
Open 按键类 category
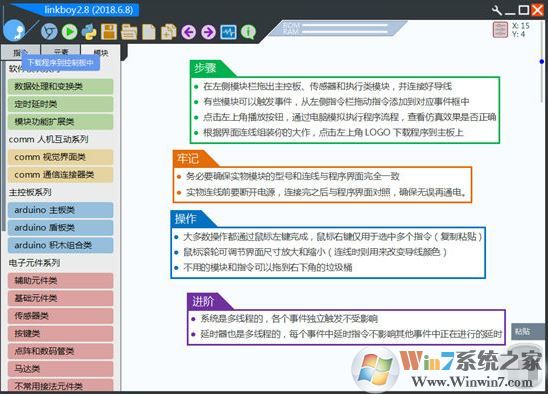(x=60, y=333)
